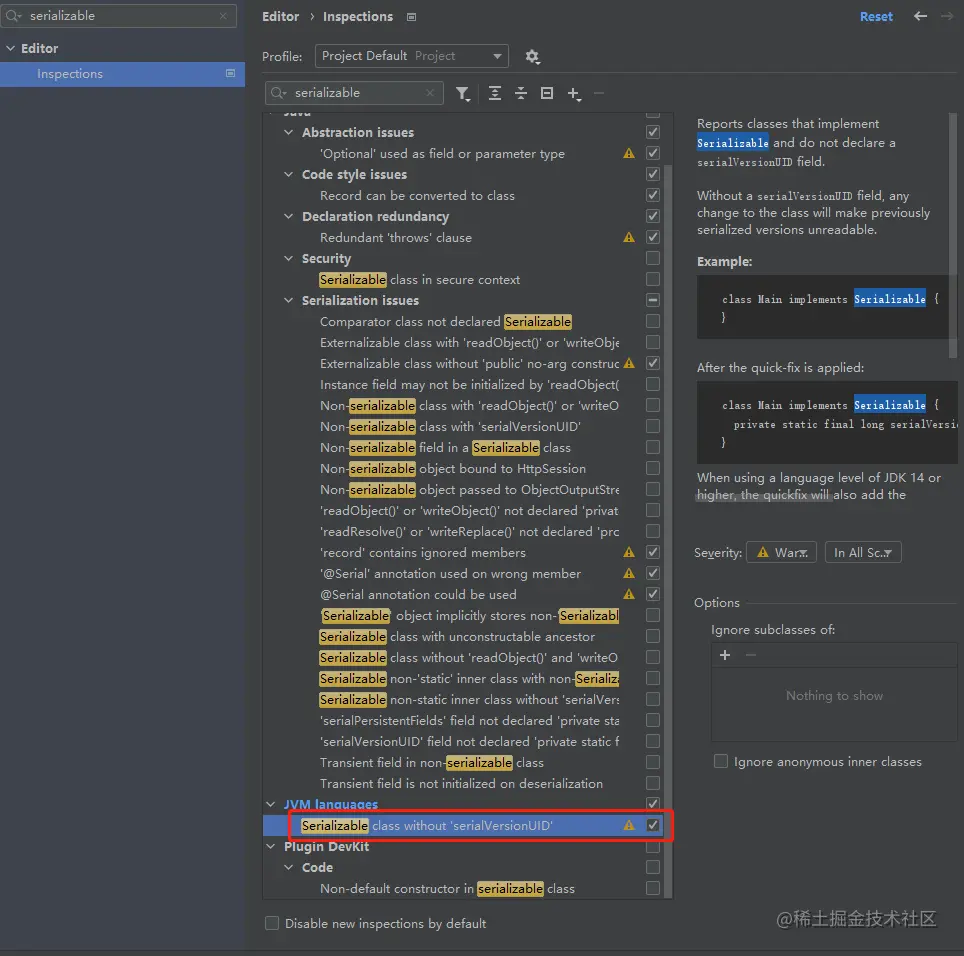The width and height of the screenshot is (964, 956).
Task: Toggle checkbox for Abstraction issues group
Action: [x=653, y=132]
